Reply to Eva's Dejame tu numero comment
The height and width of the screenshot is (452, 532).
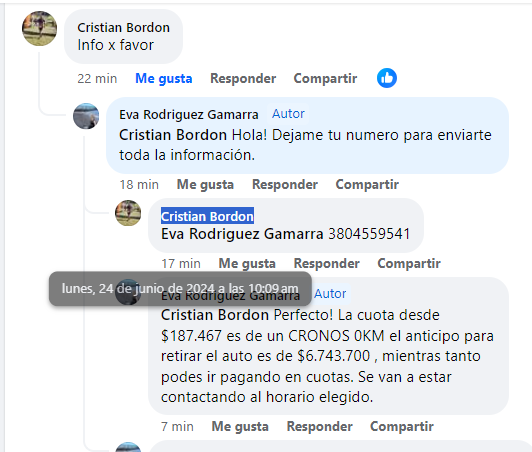coord(285,184)
